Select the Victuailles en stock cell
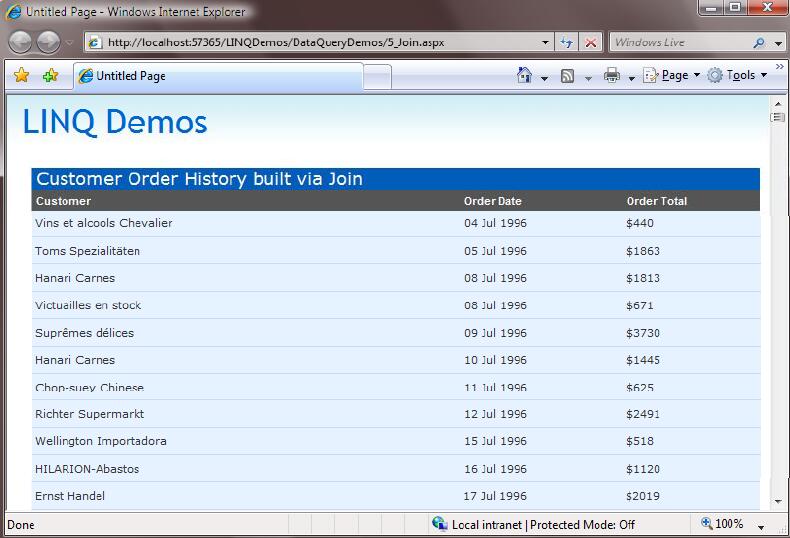790x538 pixels. 88,305
